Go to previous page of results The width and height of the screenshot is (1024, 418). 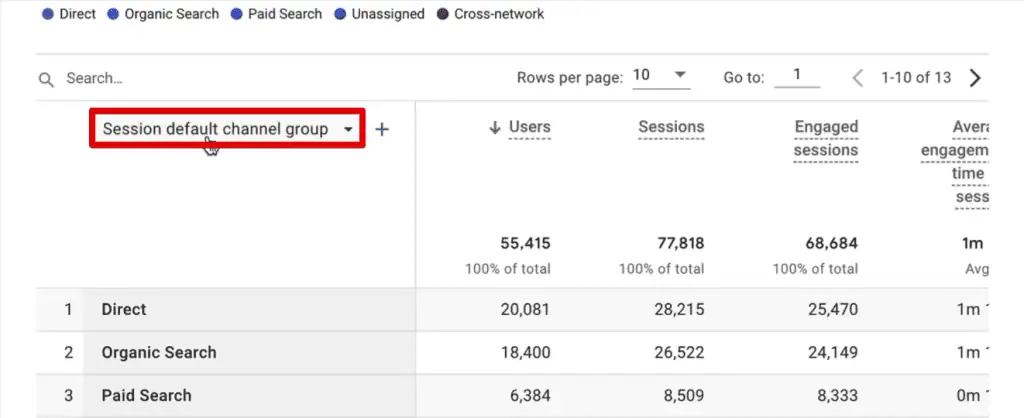(x=857, y=78)
